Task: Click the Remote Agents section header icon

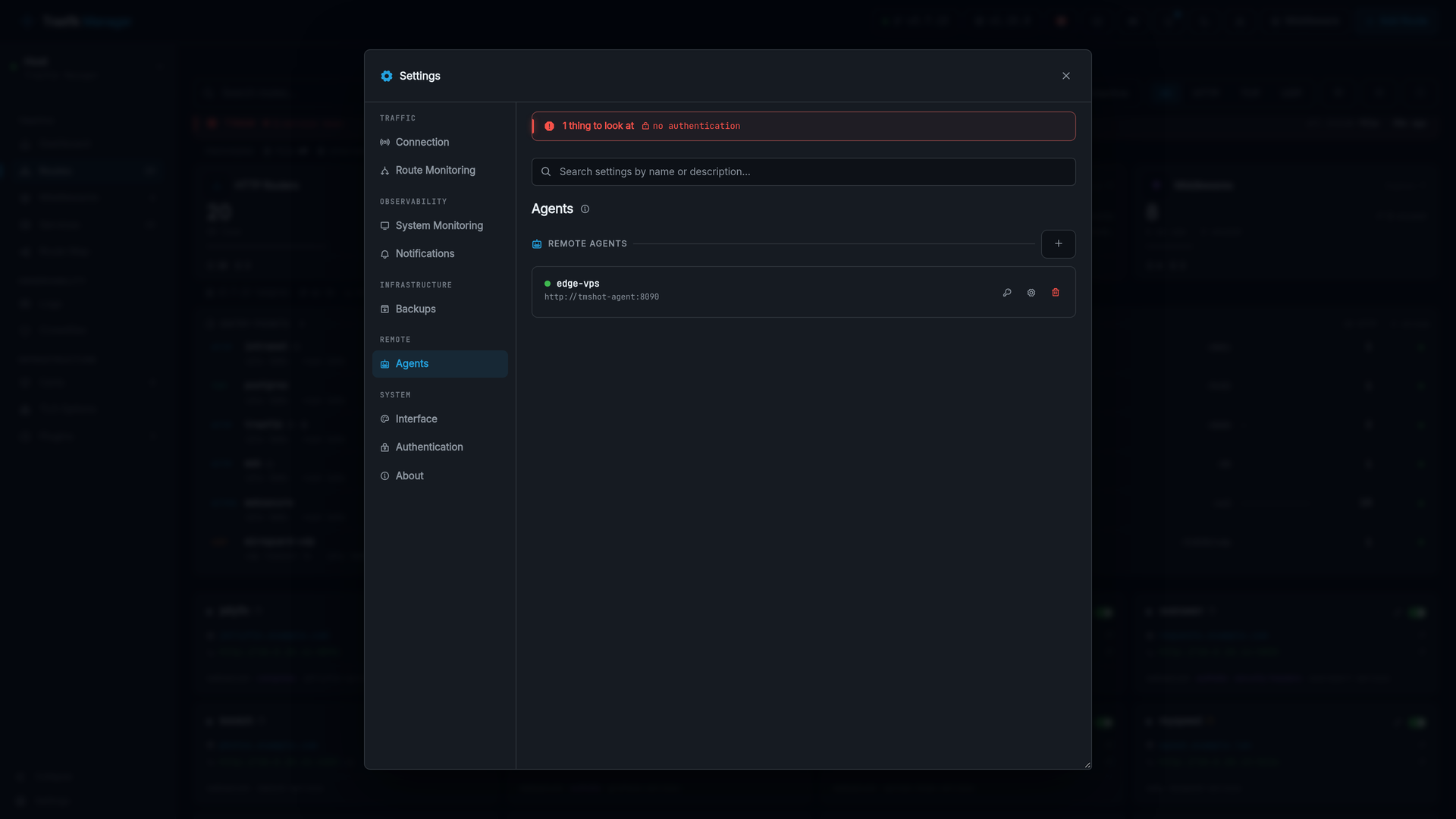Action: coord(537,244)
